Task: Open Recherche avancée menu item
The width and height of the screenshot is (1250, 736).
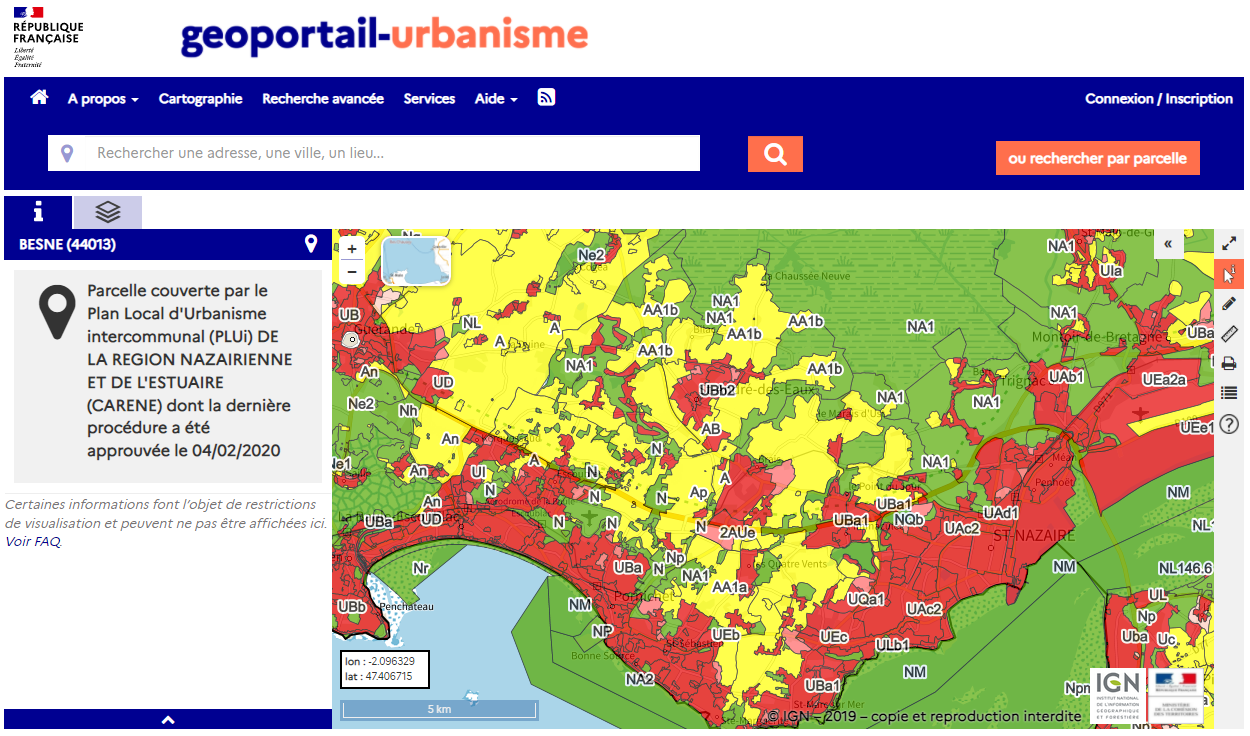Action: [x=323, y=99]
